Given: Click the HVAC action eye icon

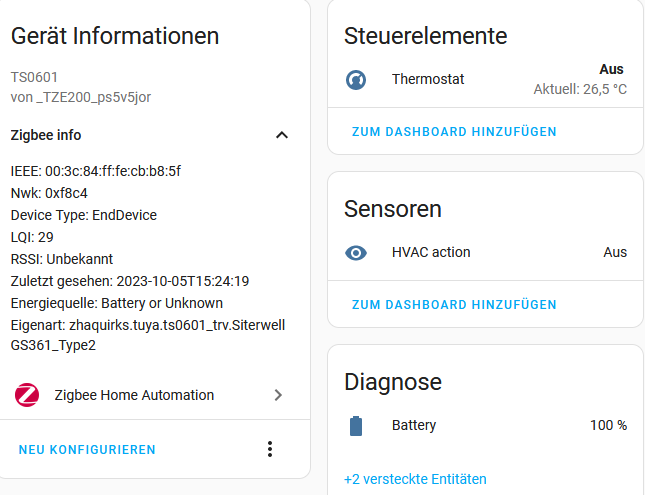Looking at the screenshot, I should coord(356,253).
